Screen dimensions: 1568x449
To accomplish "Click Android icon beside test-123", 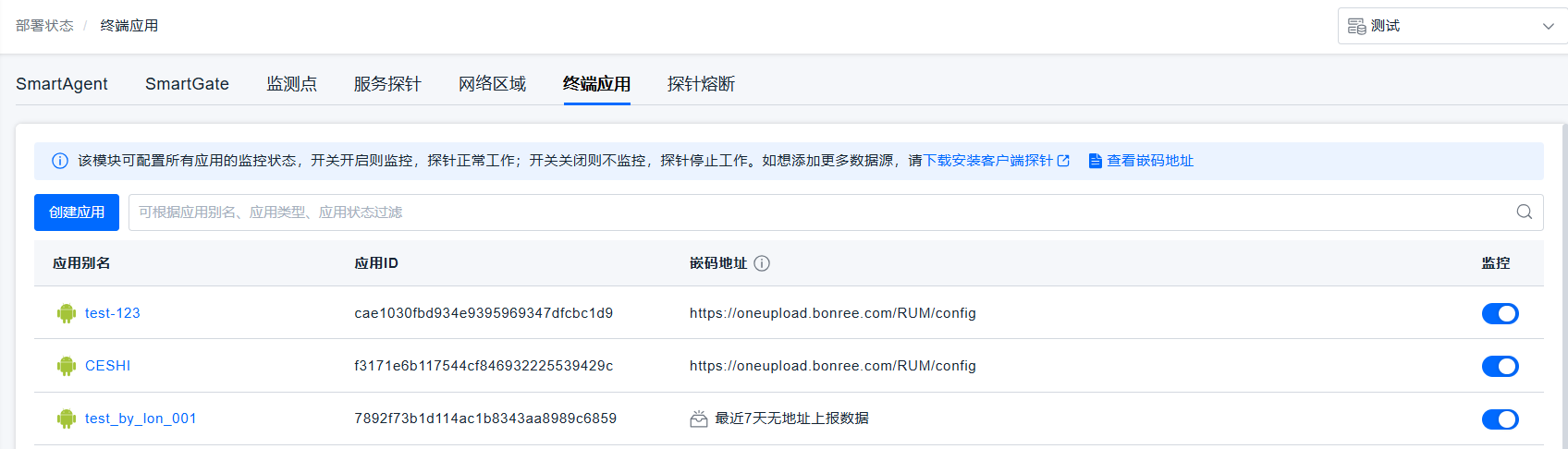I will click(66, 314).
